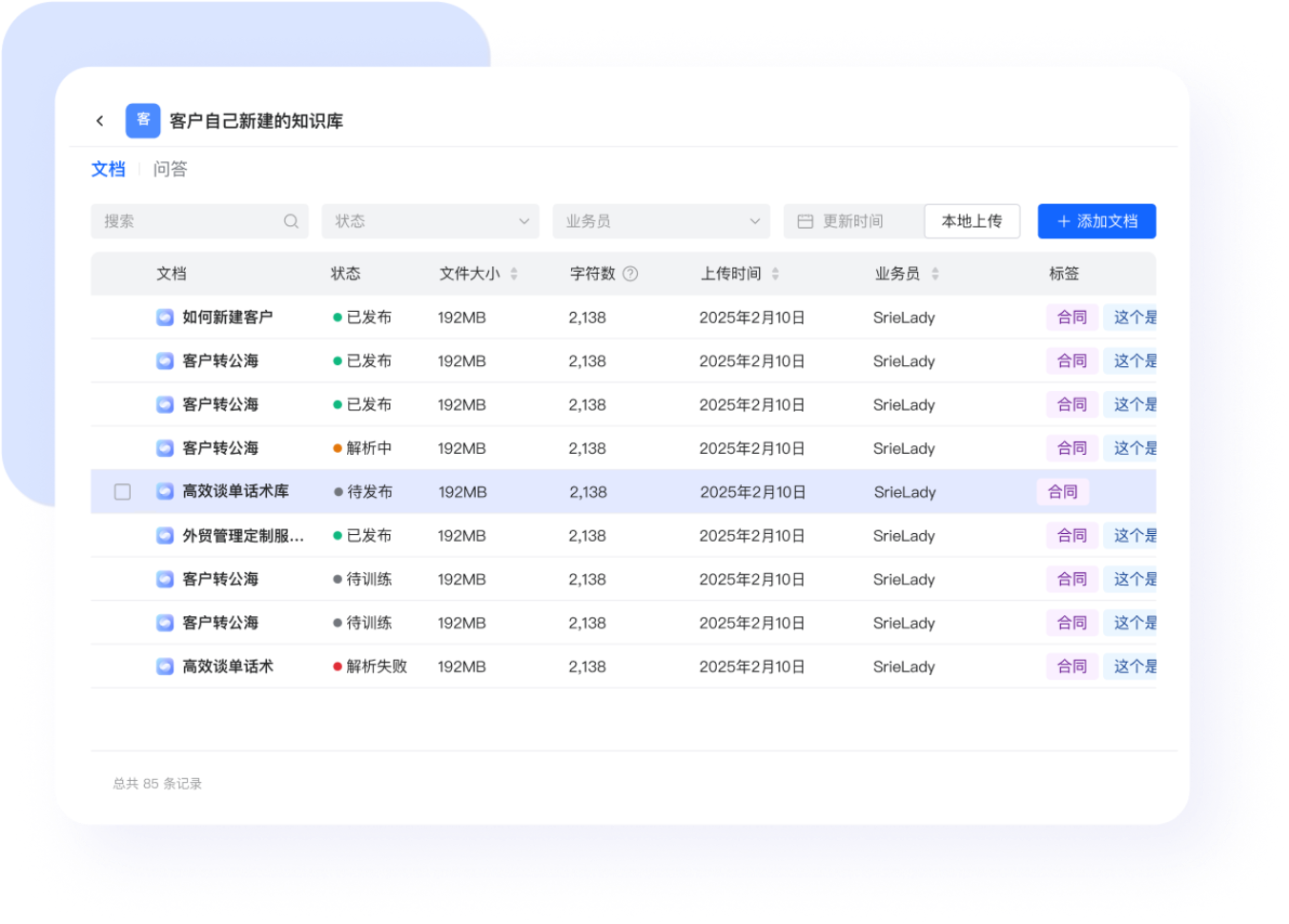Click the blue knowledge base avatar icon
This screenshot has height=924, width=1289.
point(143,121)
